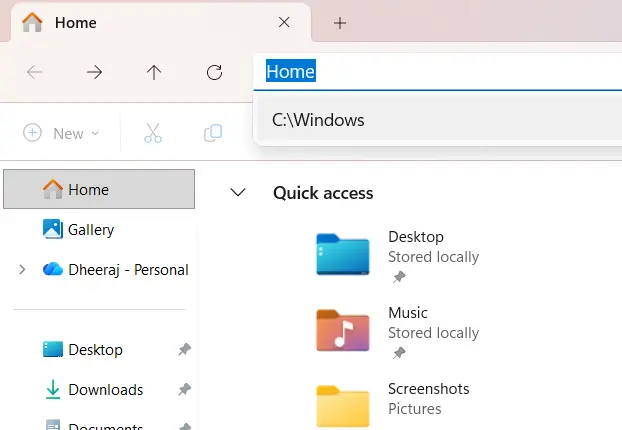This screenshot has width=622, height=430.
Task: Go up one folder level
Action: (x=154, y=72)
